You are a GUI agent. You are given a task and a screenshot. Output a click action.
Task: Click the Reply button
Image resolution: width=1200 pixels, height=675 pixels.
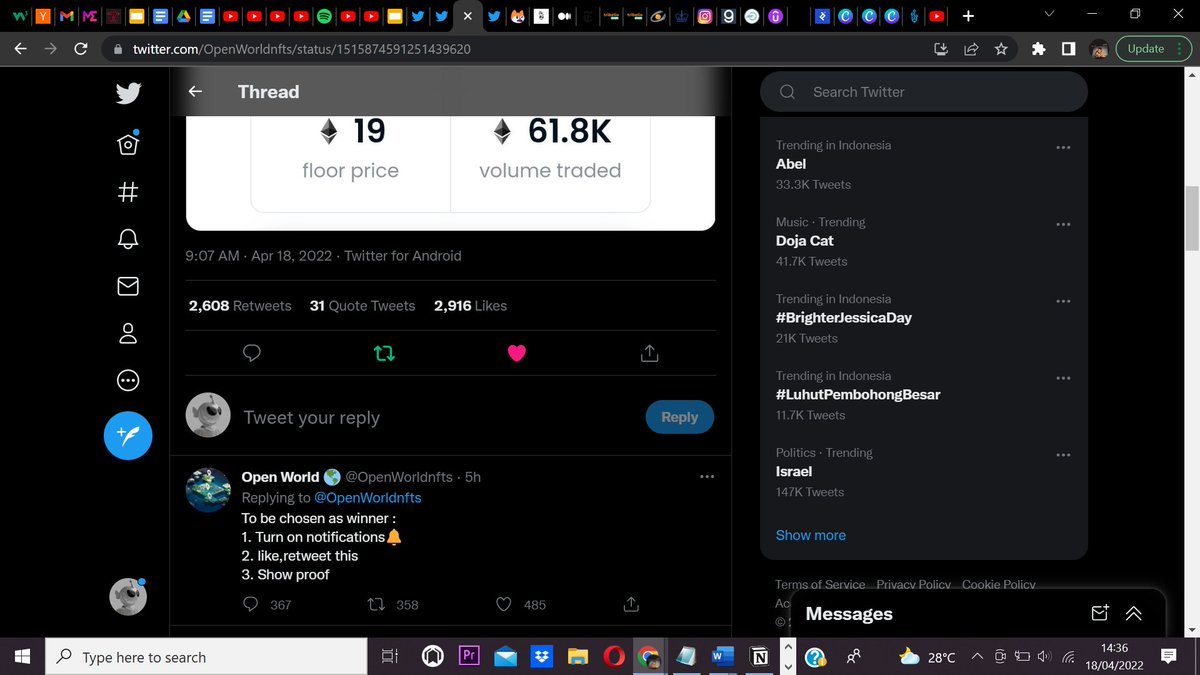pyautogui.click(x=680, y=417)
